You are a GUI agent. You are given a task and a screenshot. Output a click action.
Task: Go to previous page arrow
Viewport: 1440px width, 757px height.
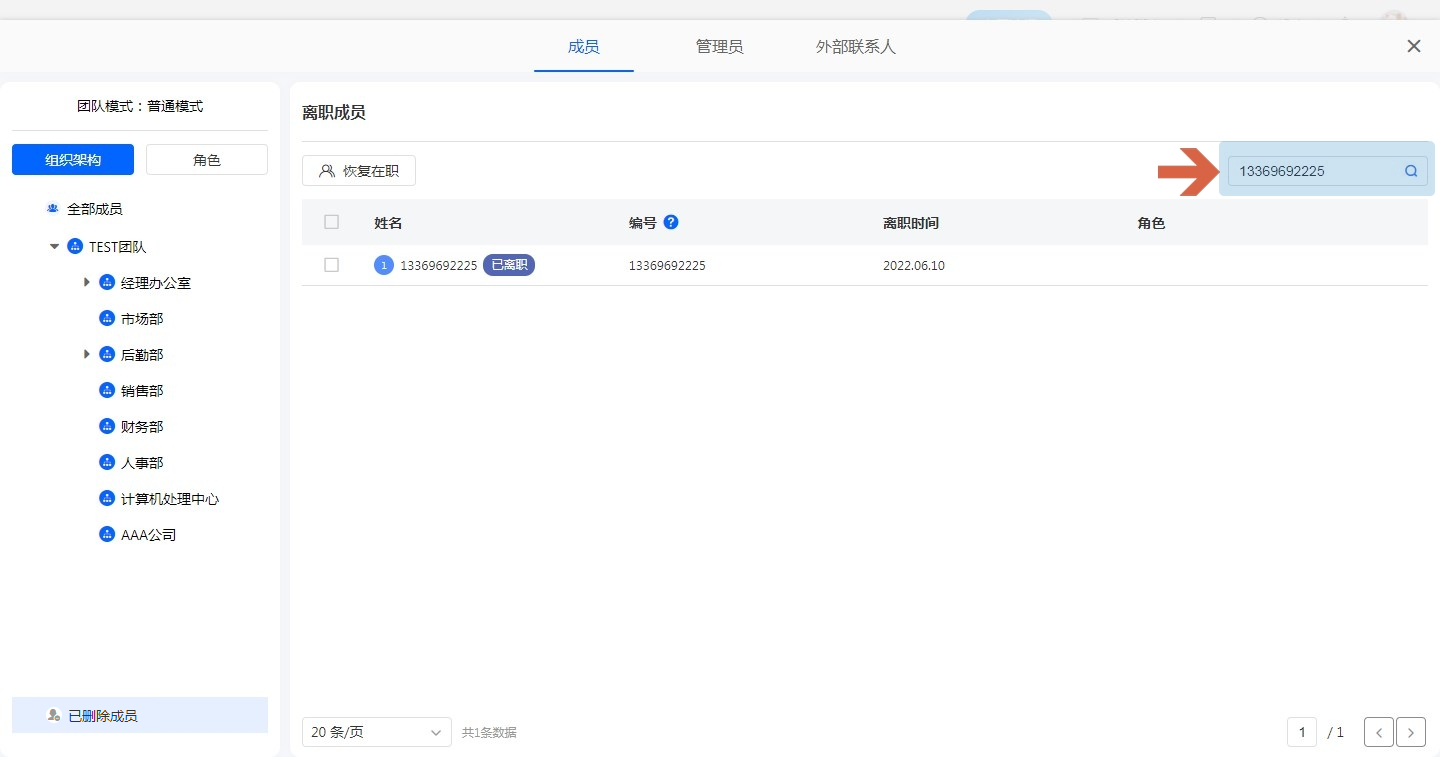(x=1378, y=732)
